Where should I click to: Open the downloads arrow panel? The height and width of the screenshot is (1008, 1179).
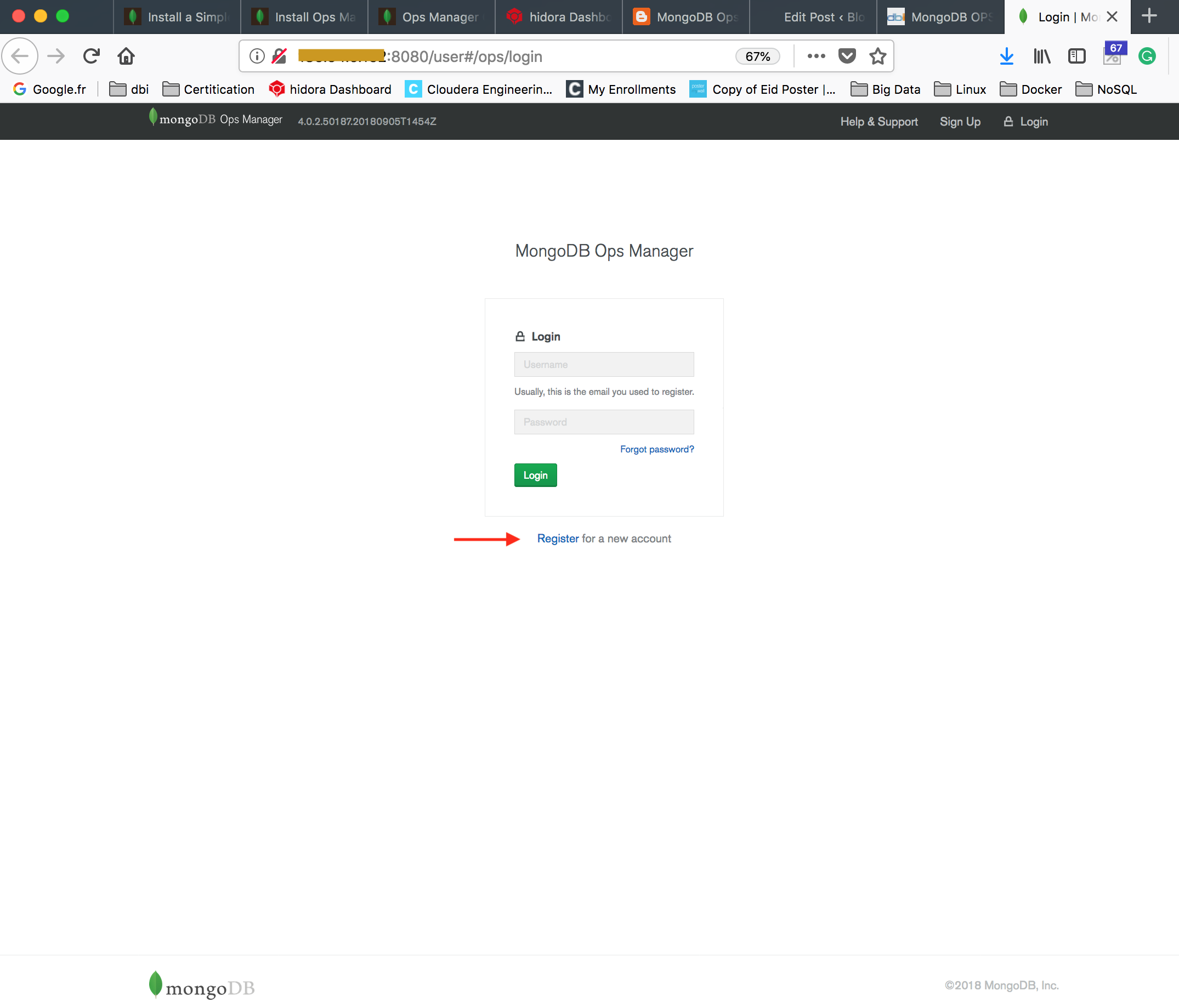(1007, 56)
